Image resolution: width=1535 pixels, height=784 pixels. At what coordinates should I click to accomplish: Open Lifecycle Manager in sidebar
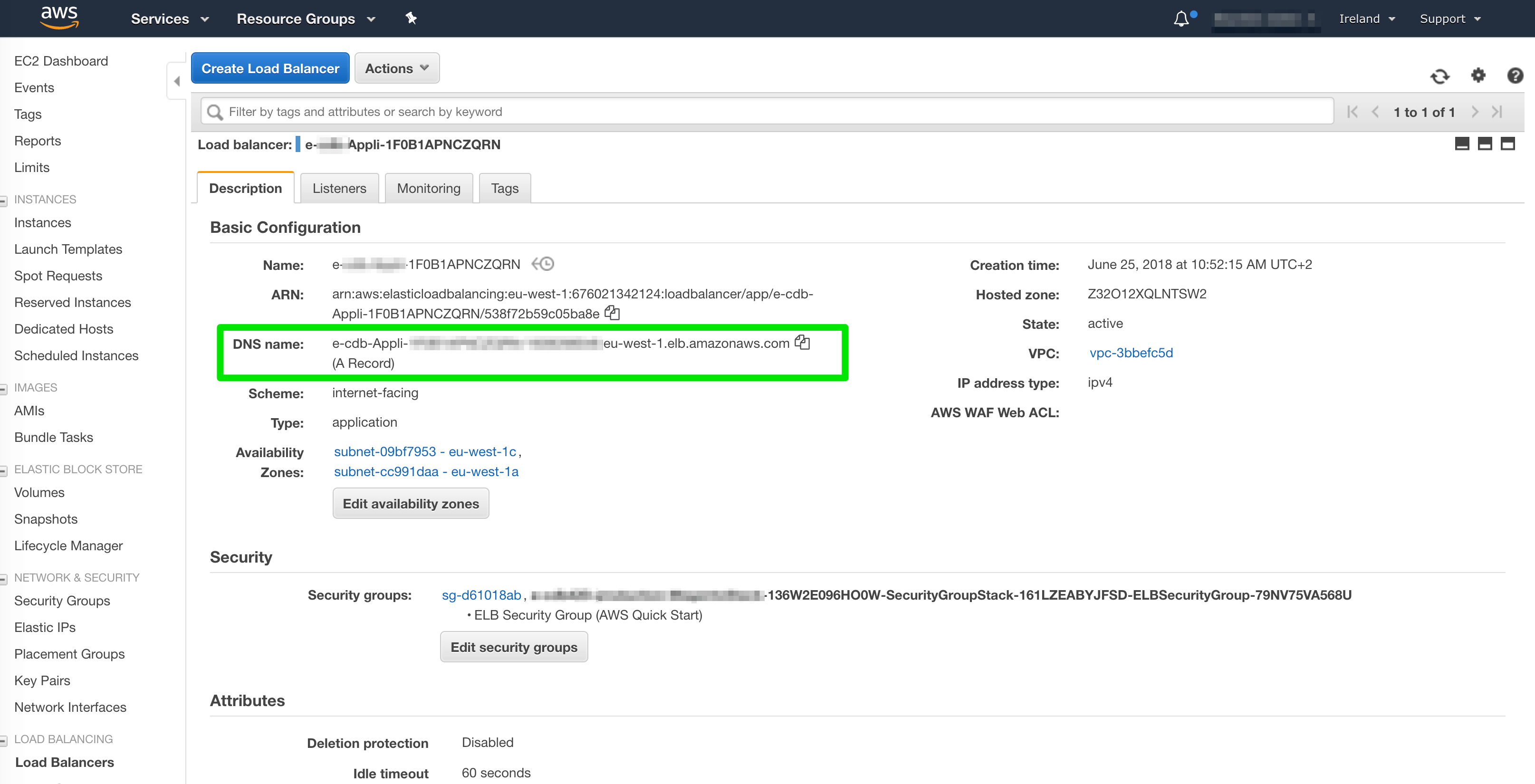tap(68, 545)
